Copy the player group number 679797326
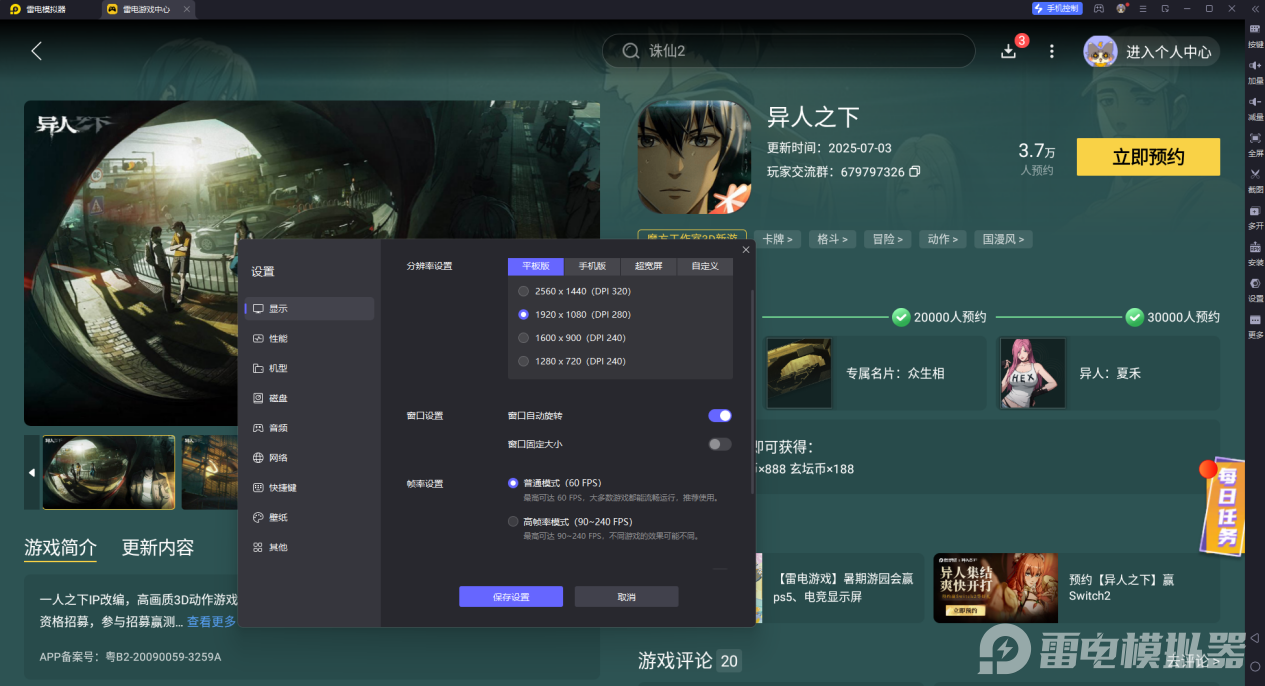Viewport: 1265px width, 686px height. point(914,172)
